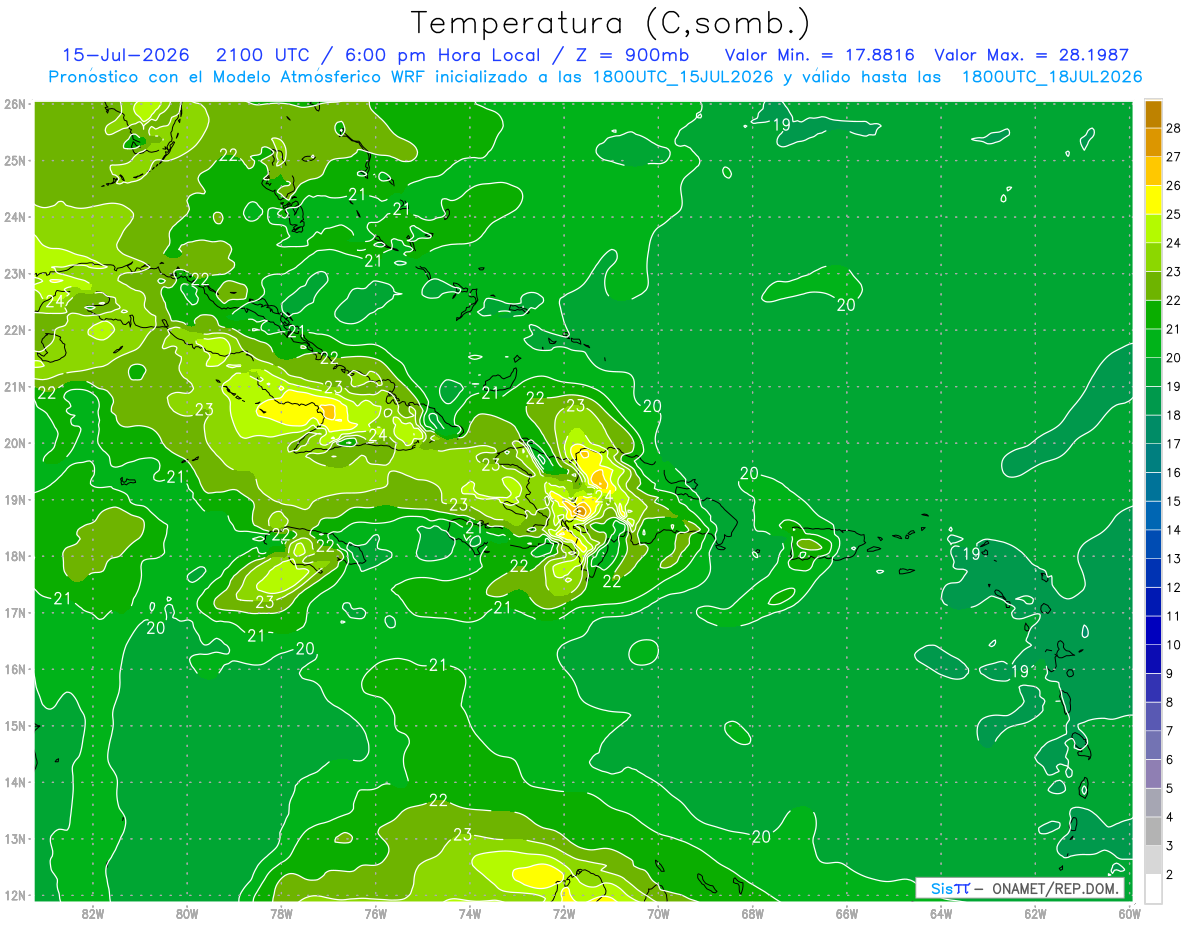Click the latitude axis label "12N"
The height and width of the screenshot is (927, 1200).
(x=15, y=895)
